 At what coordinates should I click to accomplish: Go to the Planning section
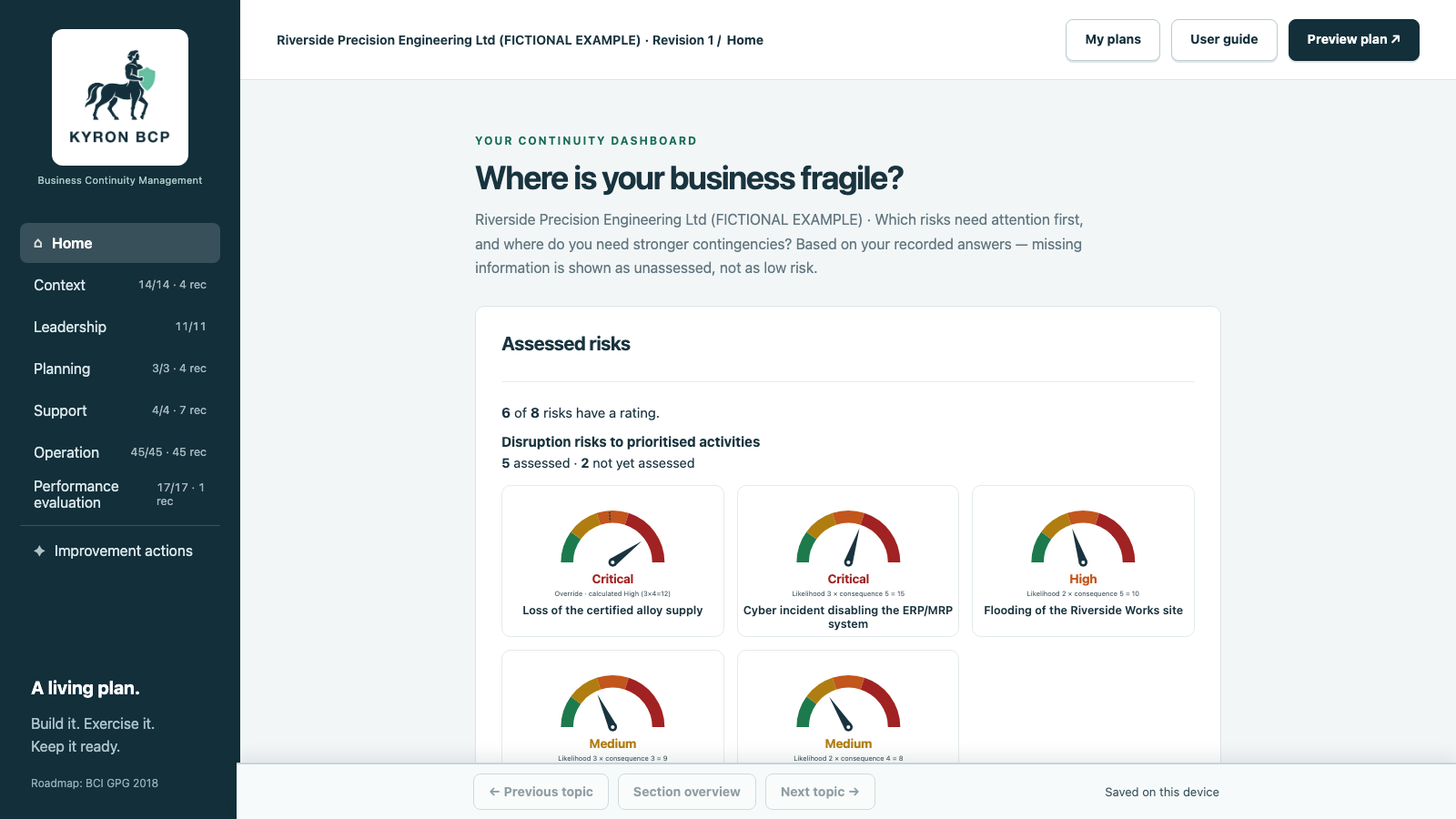pyautogui.click(x=120, y=369)
